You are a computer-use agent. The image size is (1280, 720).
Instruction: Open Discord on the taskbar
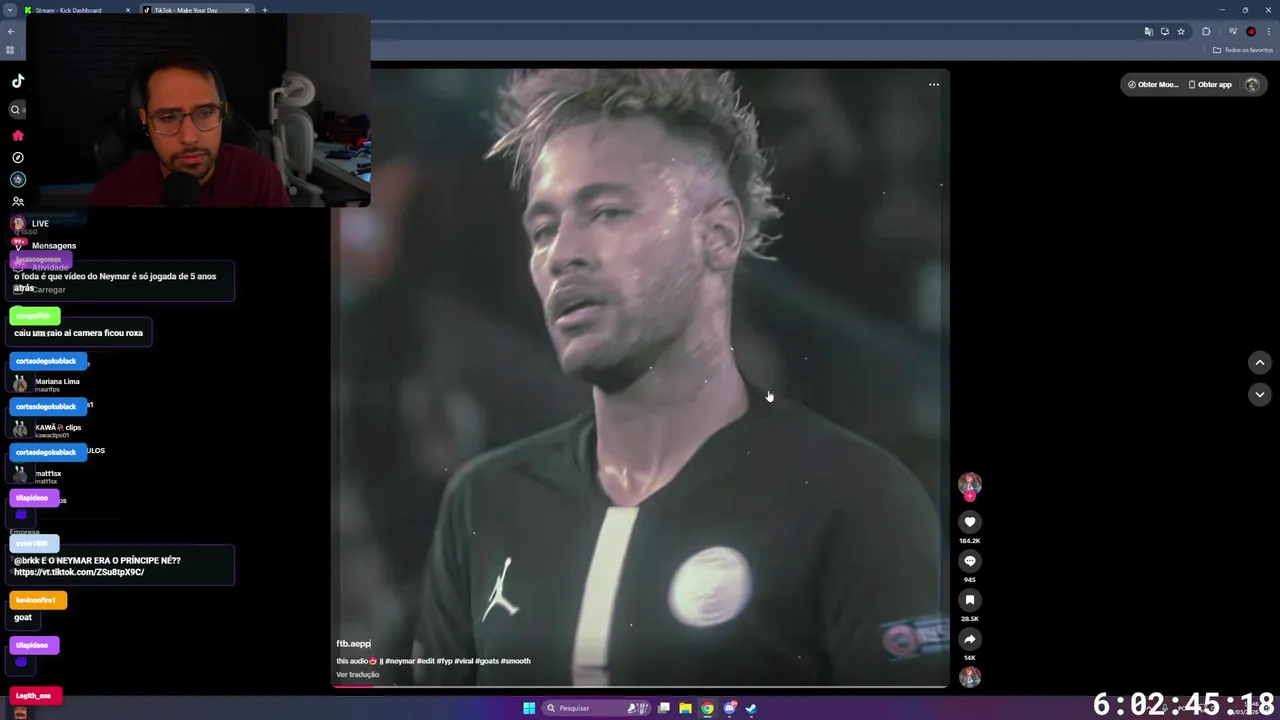click(x=729, y=708)
